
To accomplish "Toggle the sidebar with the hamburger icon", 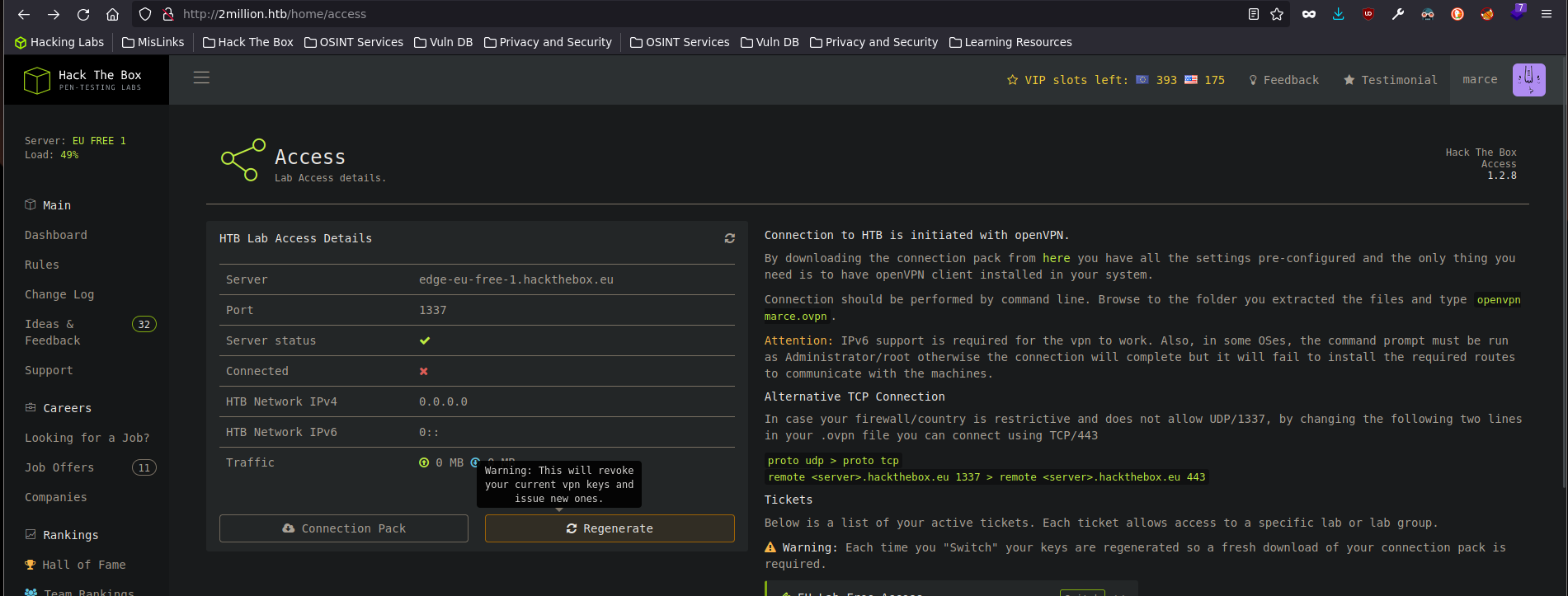I will click(x=201, y=77).
